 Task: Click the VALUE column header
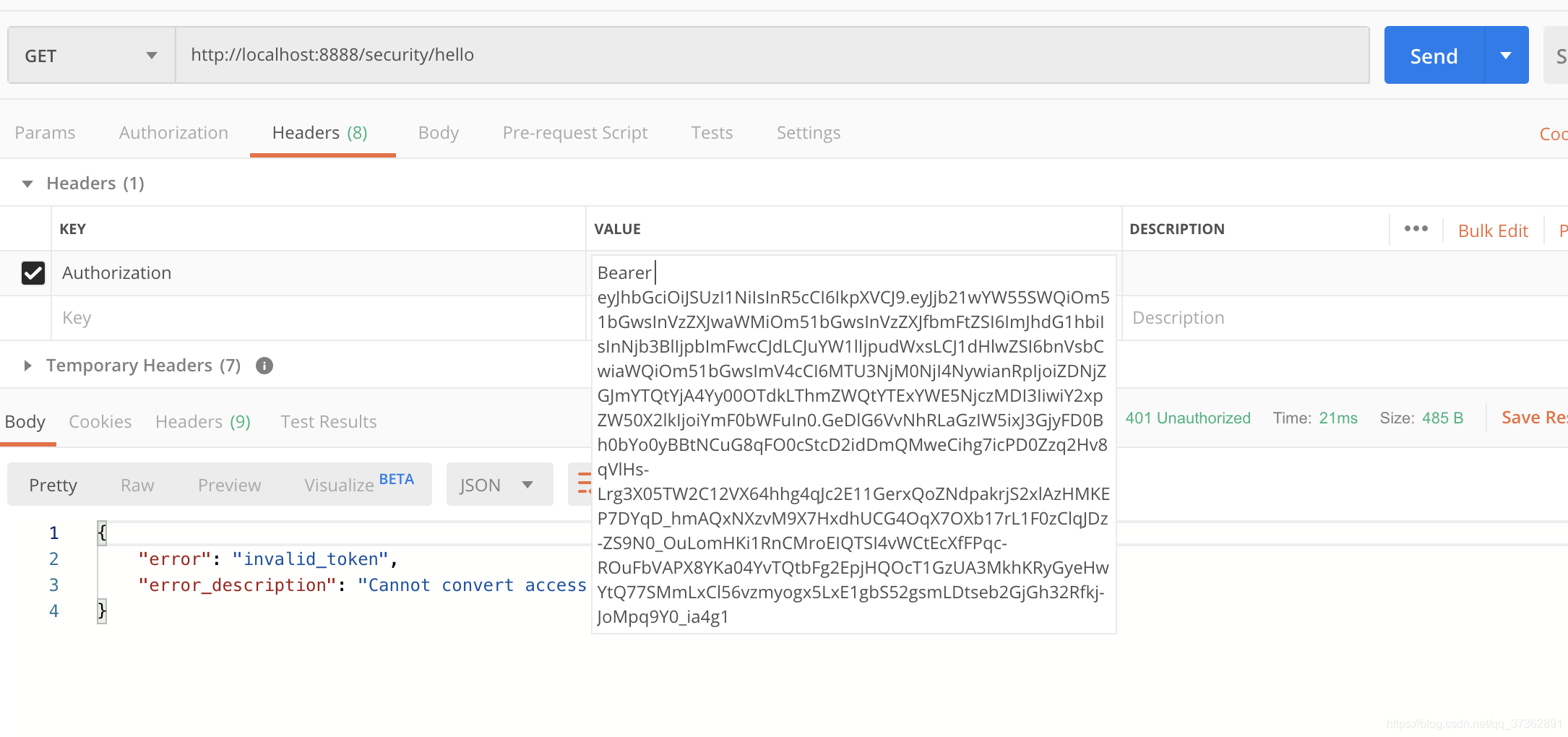pos(617,229)
